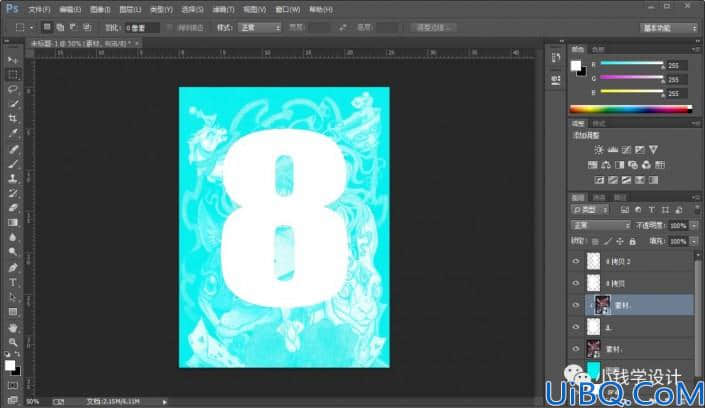Click the R red color slider
The height and width of the screenshot is (408, 705).
coord(631,64)
